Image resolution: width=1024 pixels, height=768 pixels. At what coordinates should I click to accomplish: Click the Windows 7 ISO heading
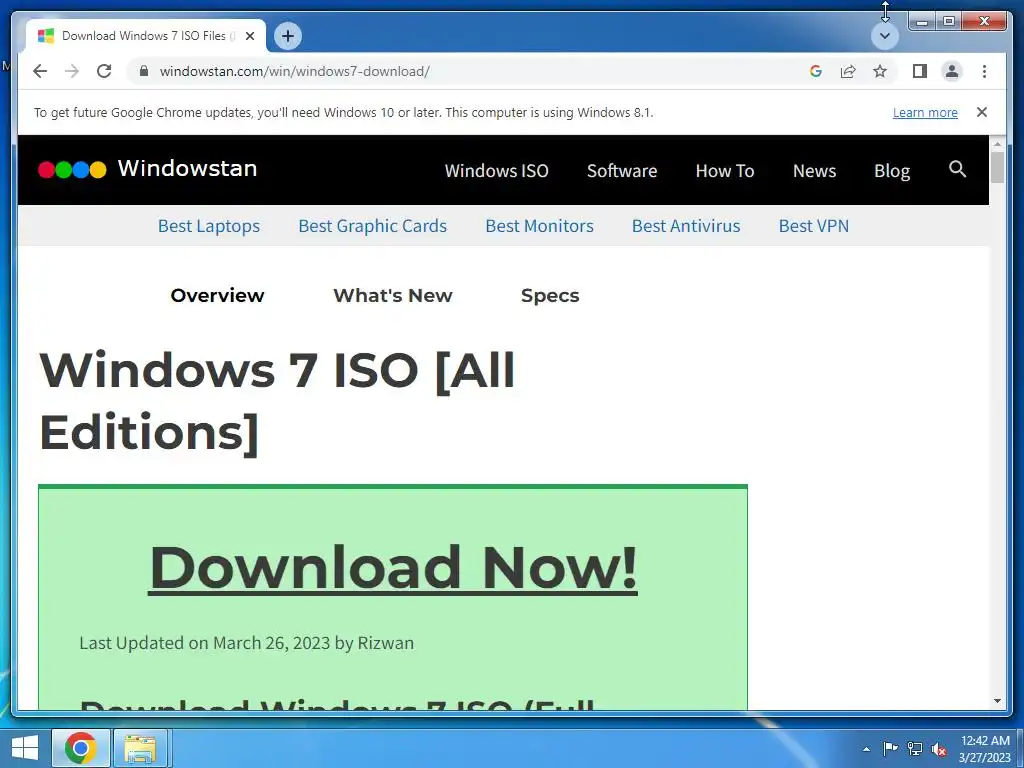(x=277, y=401)
